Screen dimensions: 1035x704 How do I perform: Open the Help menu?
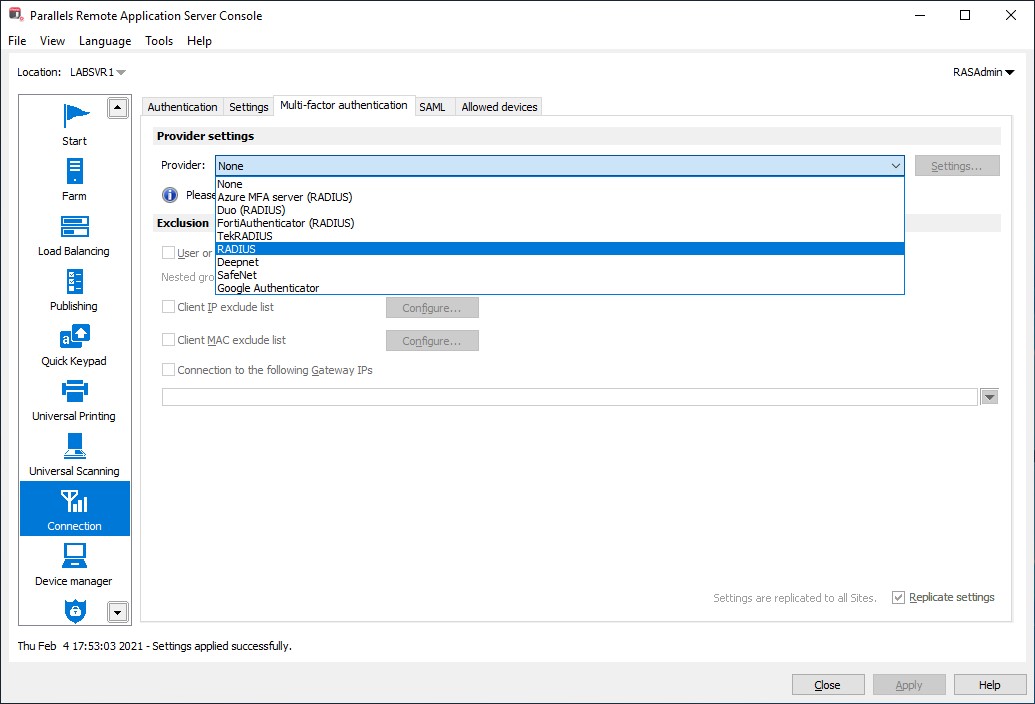tap(199, 41)
